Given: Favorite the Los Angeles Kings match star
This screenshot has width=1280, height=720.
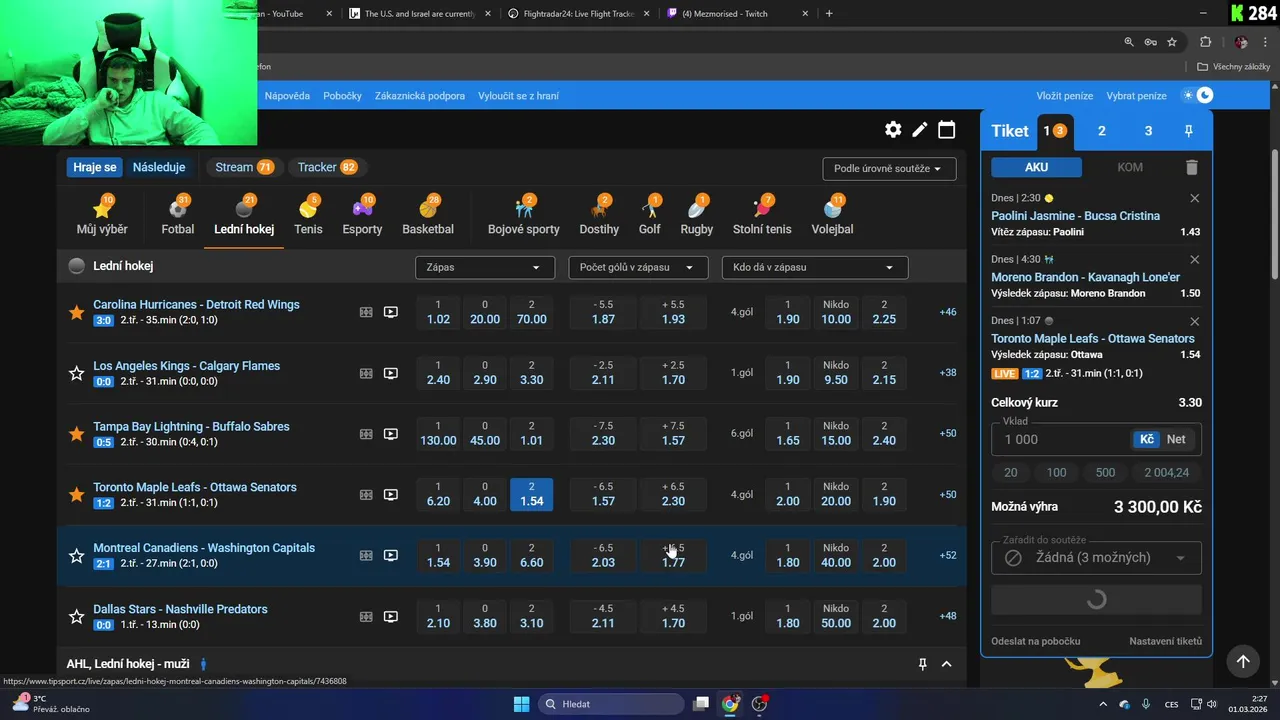Looking at the screenshot, I should (76, 373).
